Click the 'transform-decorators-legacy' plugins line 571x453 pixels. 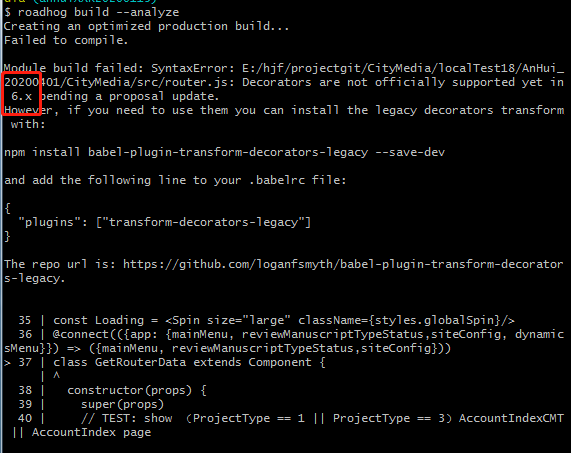pos(165,222)
